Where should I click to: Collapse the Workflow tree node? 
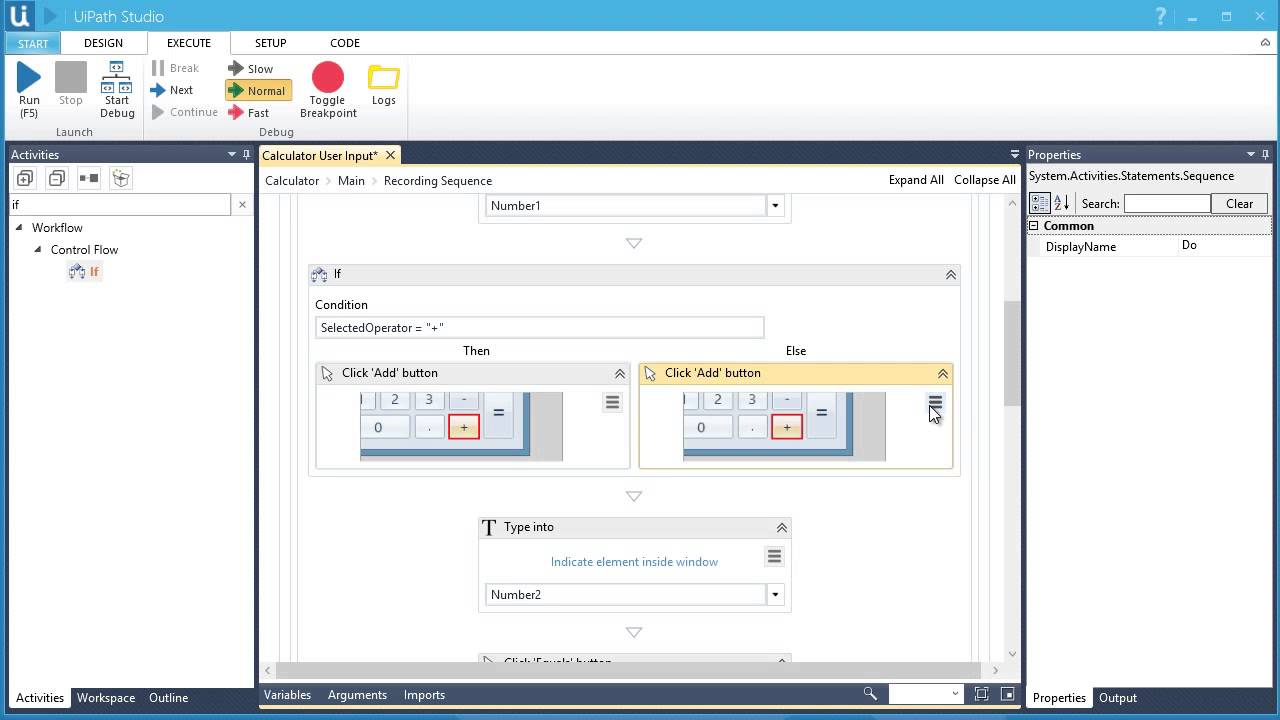[19, 228]
